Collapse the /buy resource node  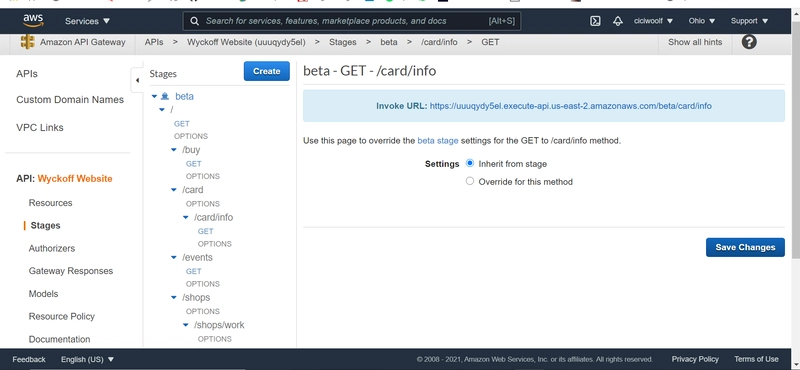174,150
